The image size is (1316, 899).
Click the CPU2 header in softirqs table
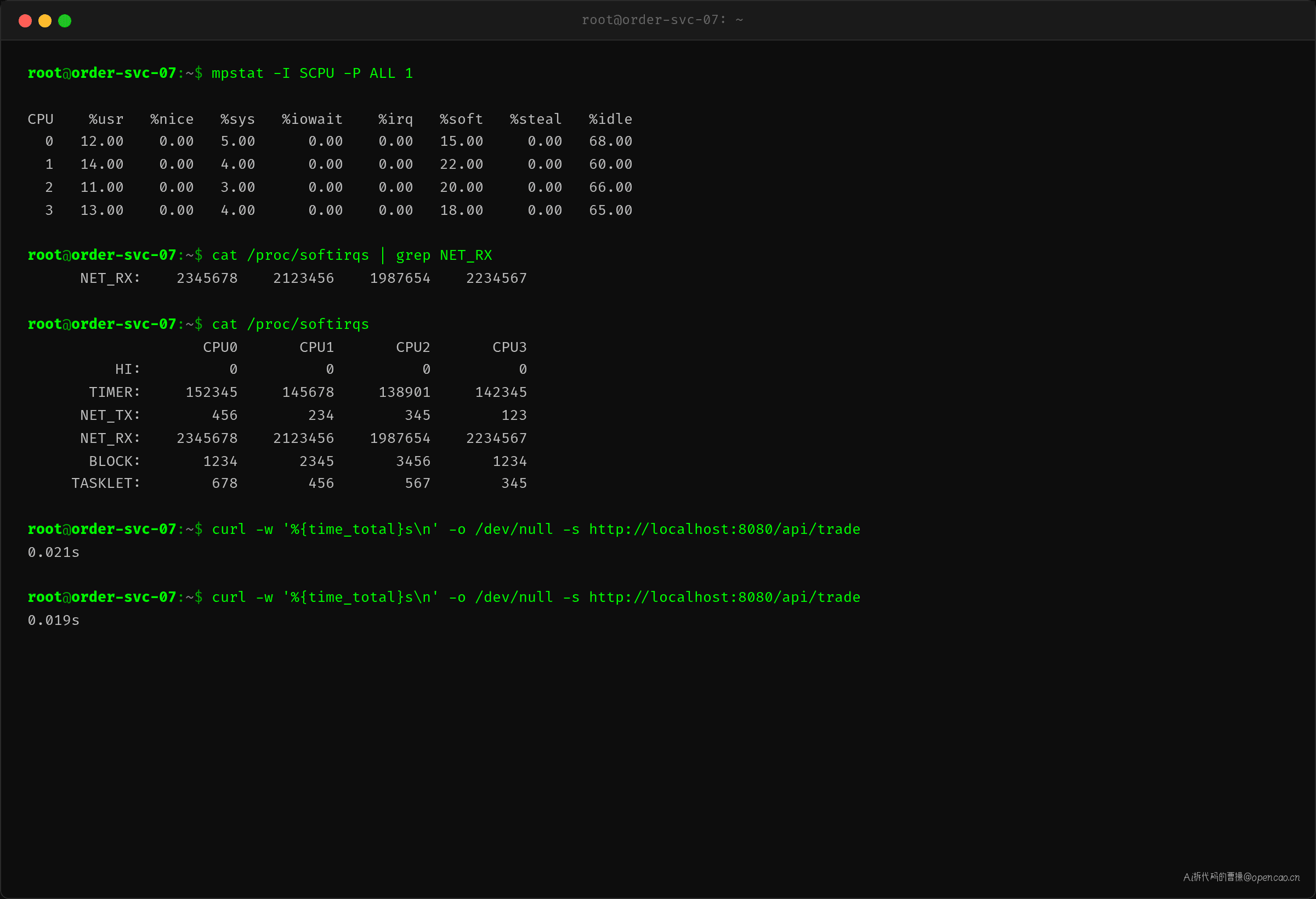413,347
